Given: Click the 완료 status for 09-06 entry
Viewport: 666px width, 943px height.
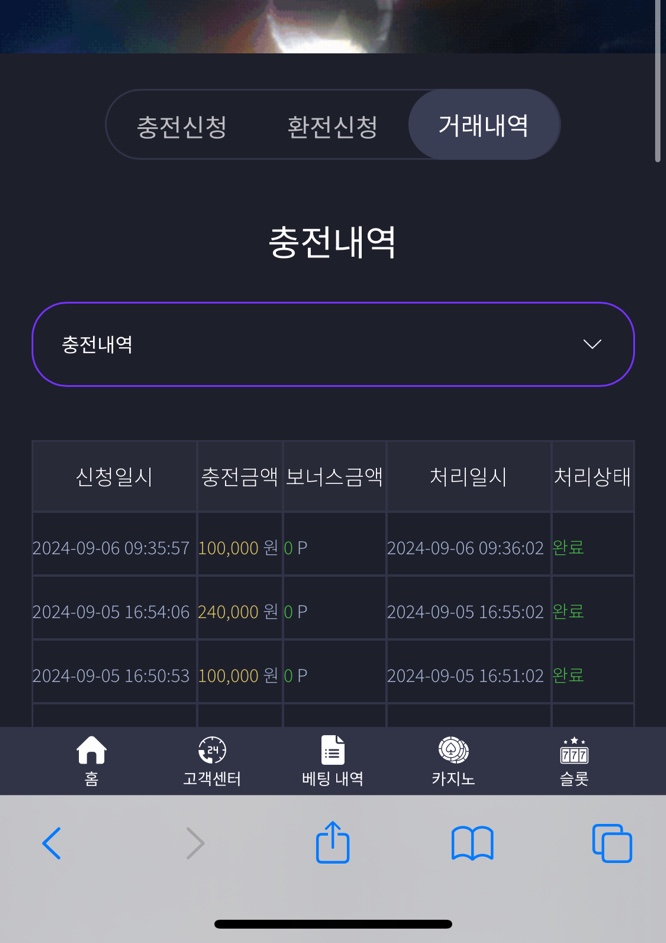Looking at the screenshot, I should (x=568, y=547).
